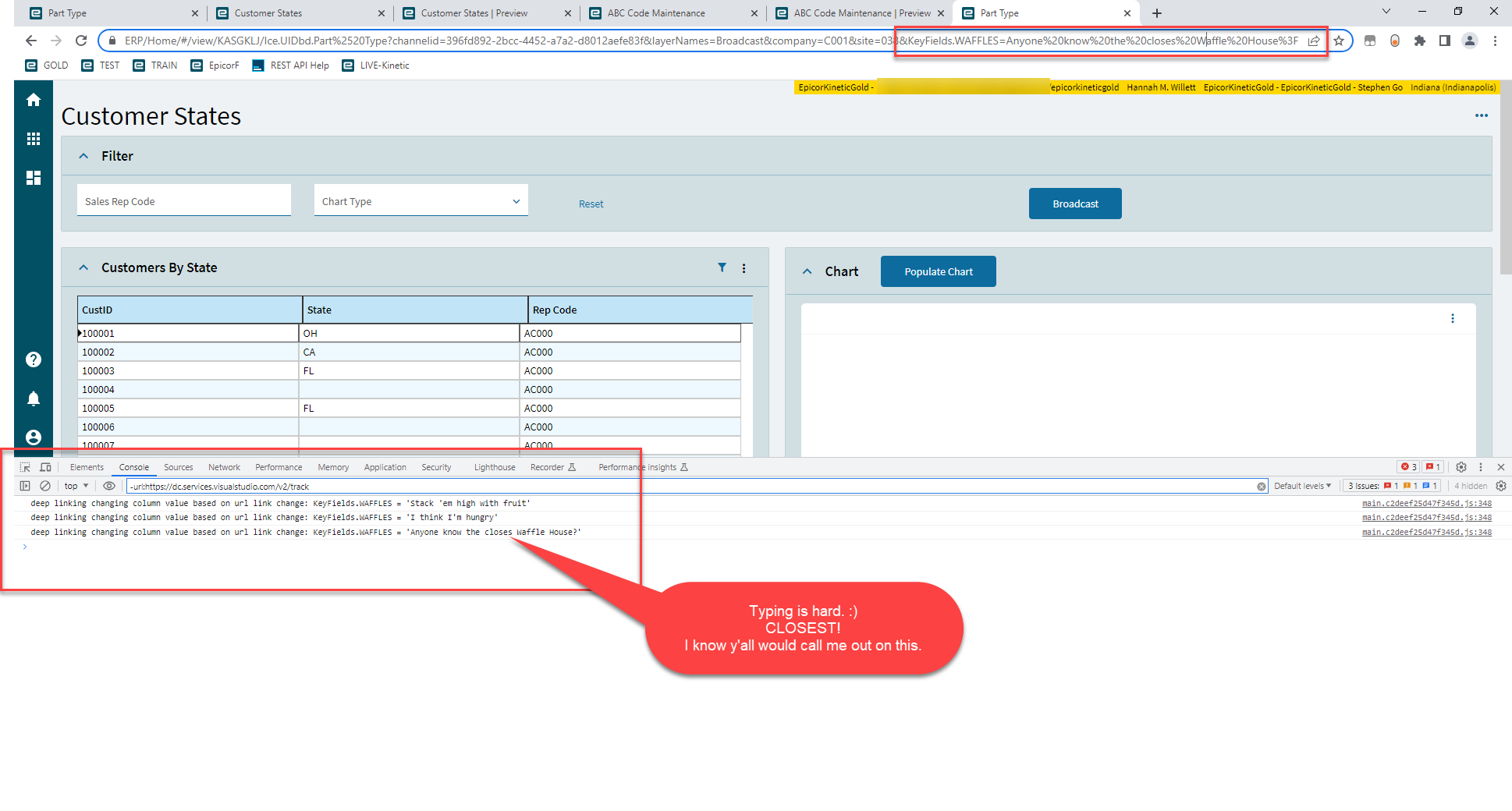Go to Epicor Home via house icon
Image resolution: width=1512 pixels, height=811 pixels.
(34, 100)
